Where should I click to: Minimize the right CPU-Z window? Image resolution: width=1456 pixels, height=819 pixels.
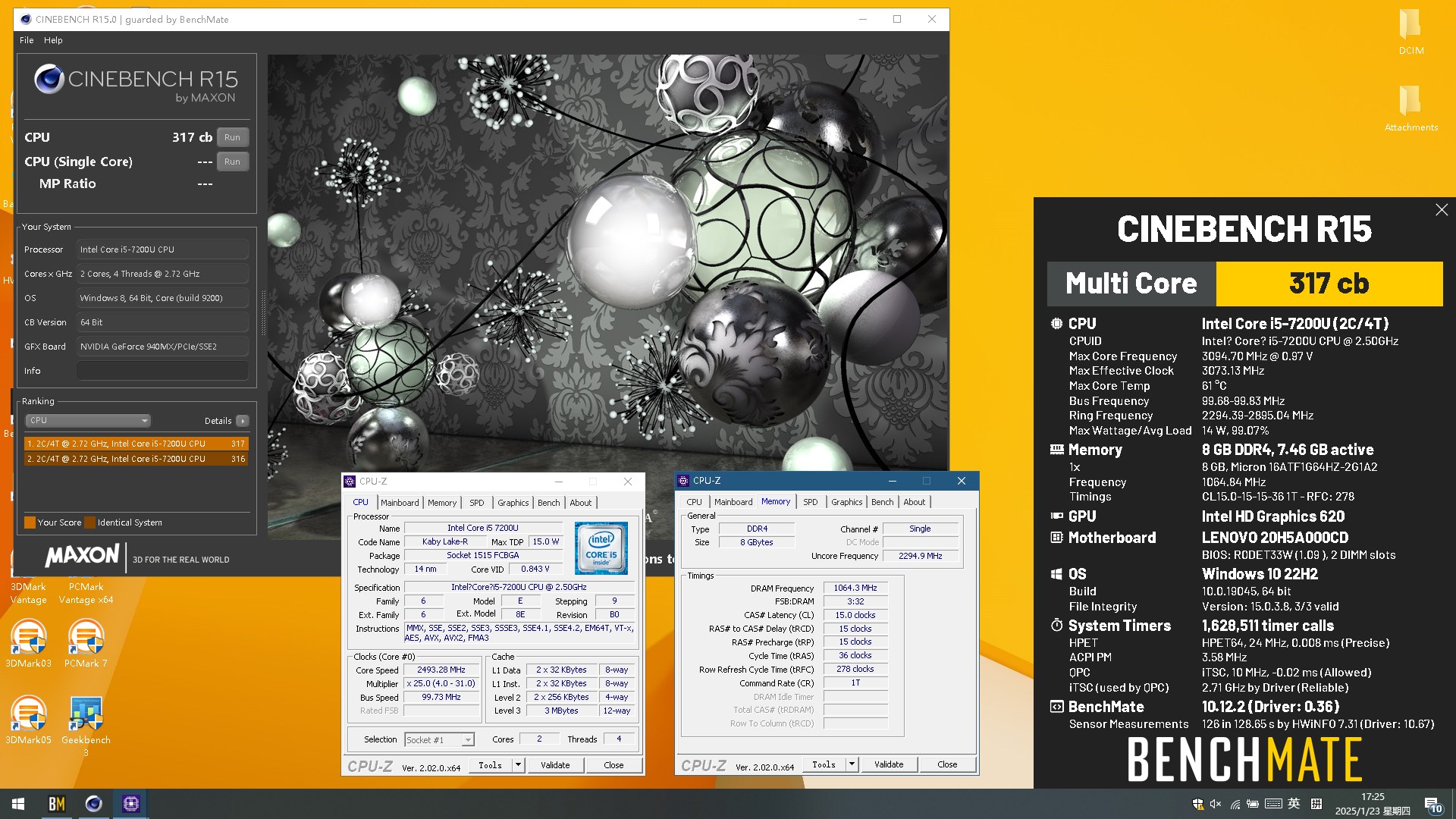pyautogui.click(x=893, y=481)
